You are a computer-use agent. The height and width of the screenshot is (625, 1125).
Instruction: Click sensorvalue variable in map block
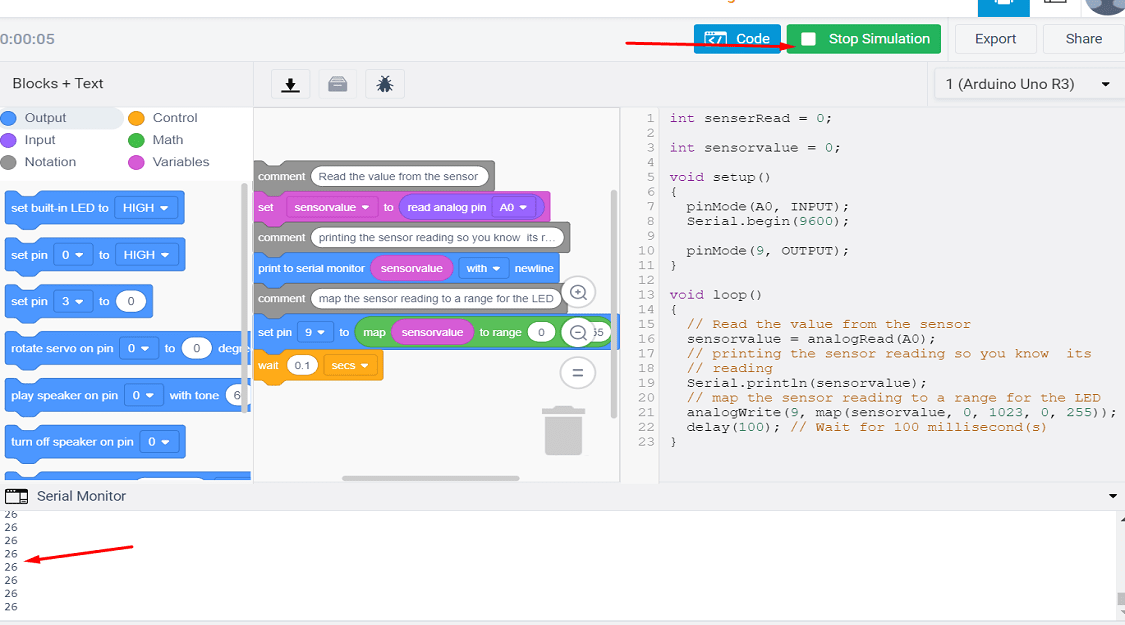[x=432, y=332]
